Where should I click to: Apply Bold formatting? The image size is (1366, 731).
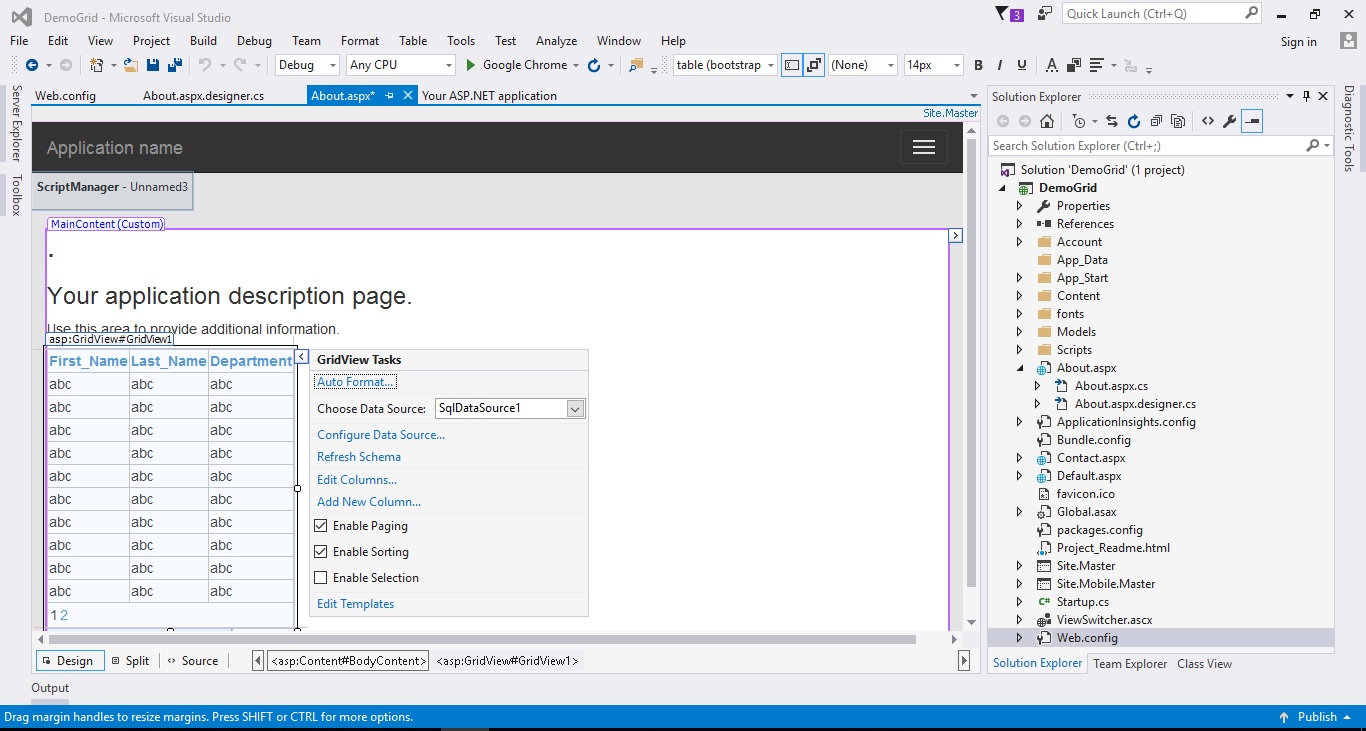(978, 65)
